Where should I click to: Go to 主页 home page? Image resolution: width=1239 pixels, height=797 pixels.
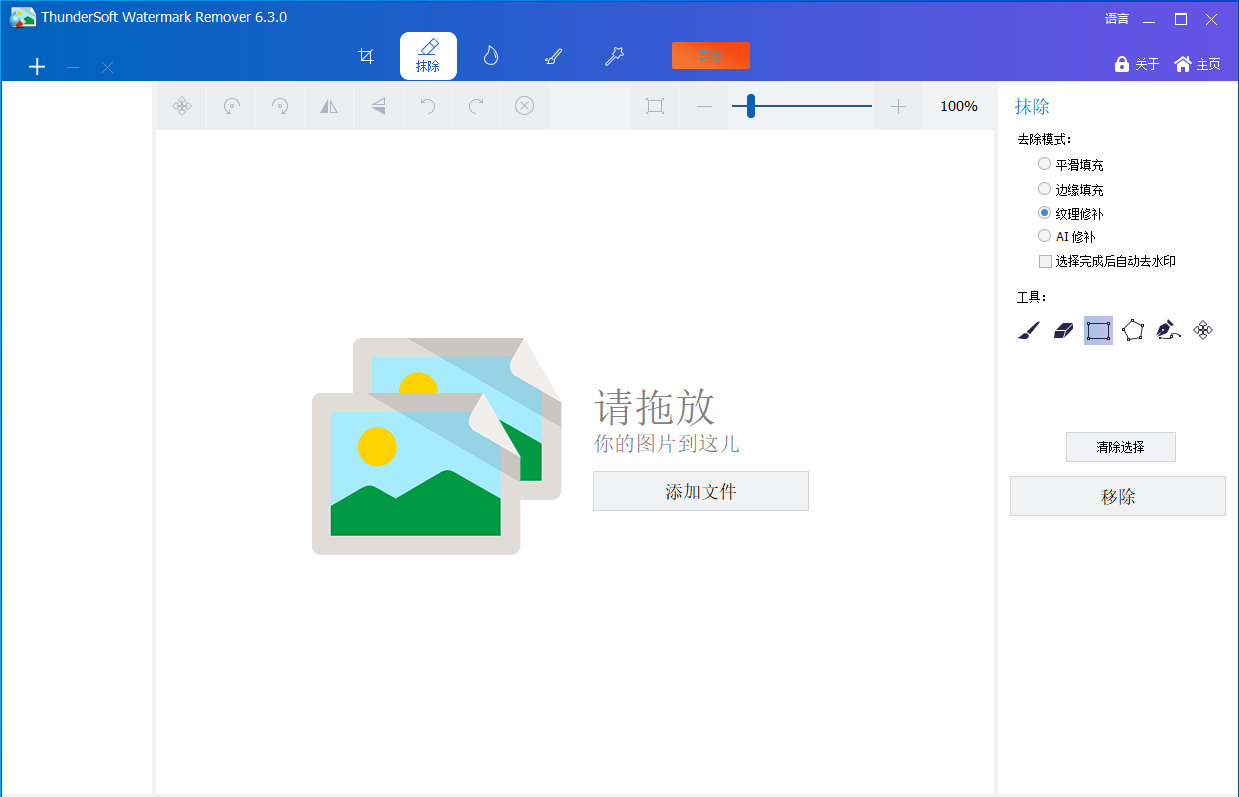point(1197,64)
